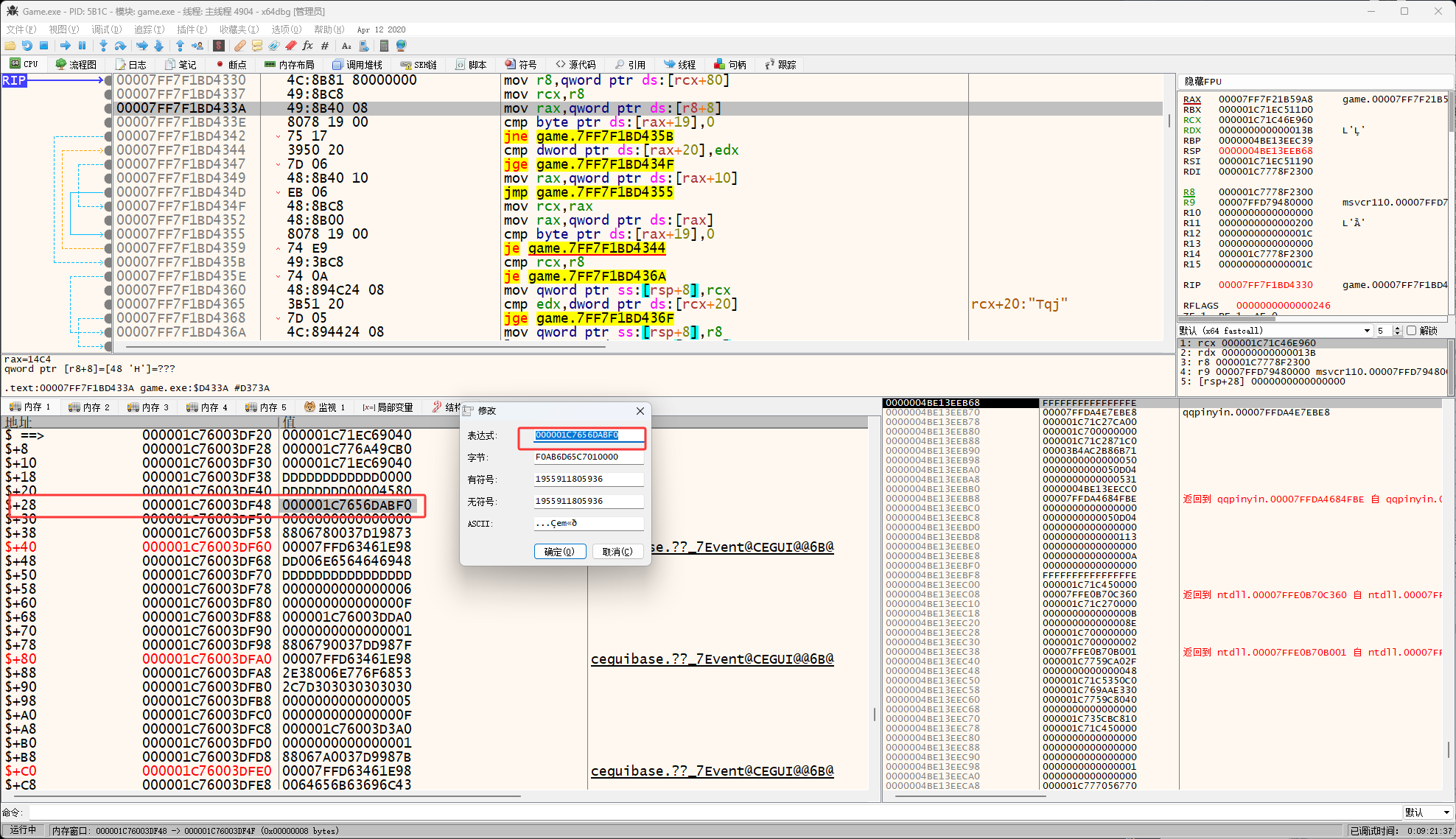Image resolution: width=1456 pixels, height=839 pixels.
Task: Open the 默认 dropdown beside command bar
Action: 1427,812
